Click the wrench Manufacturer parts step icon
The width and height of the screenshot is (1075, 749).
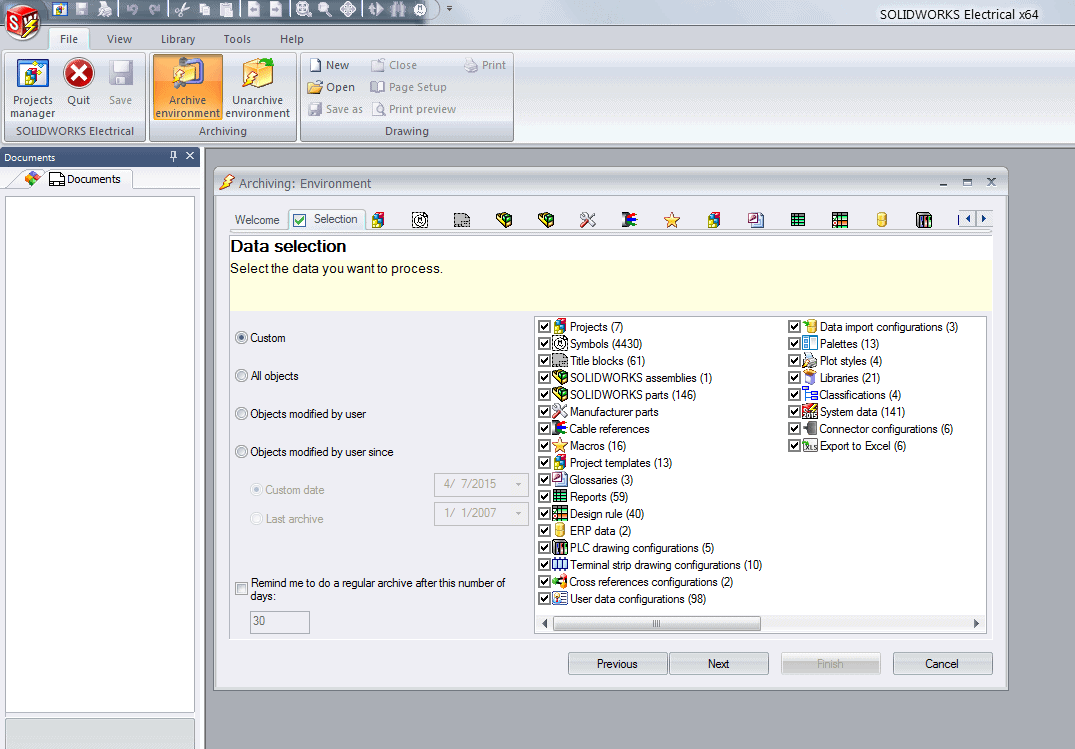coord(587,220)
